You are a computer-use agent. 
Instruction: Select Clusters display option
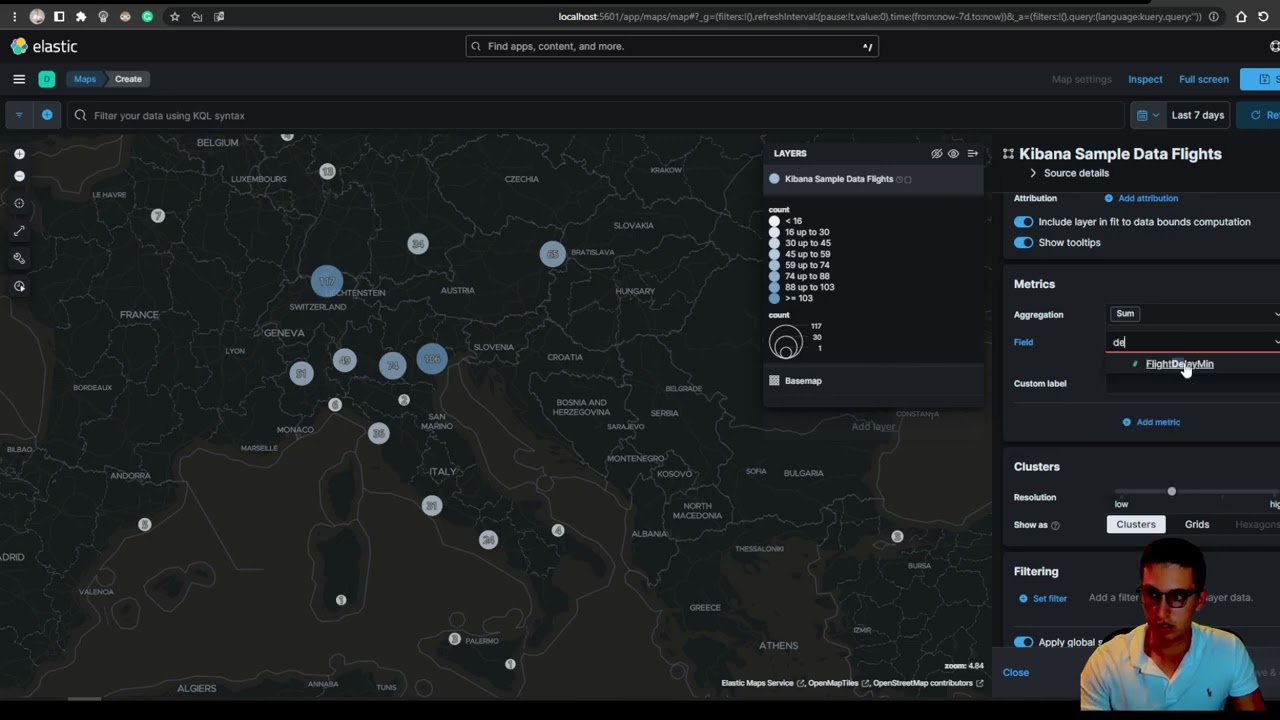(x=1136, y=524)
